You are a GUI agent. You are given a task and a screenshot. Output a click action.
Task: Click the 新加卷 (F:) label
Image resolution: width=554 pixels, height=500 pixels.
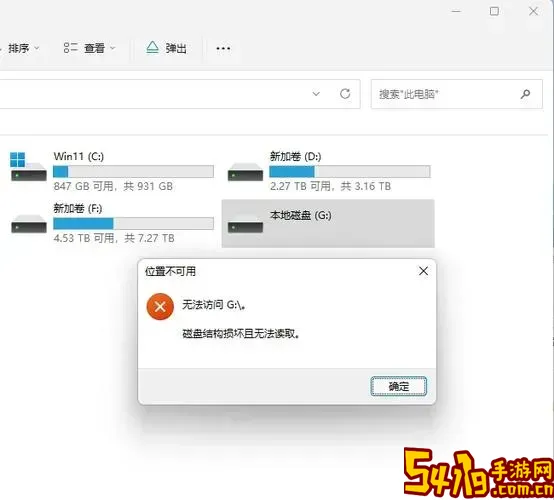pyautogui.click(x=78, y=208)
